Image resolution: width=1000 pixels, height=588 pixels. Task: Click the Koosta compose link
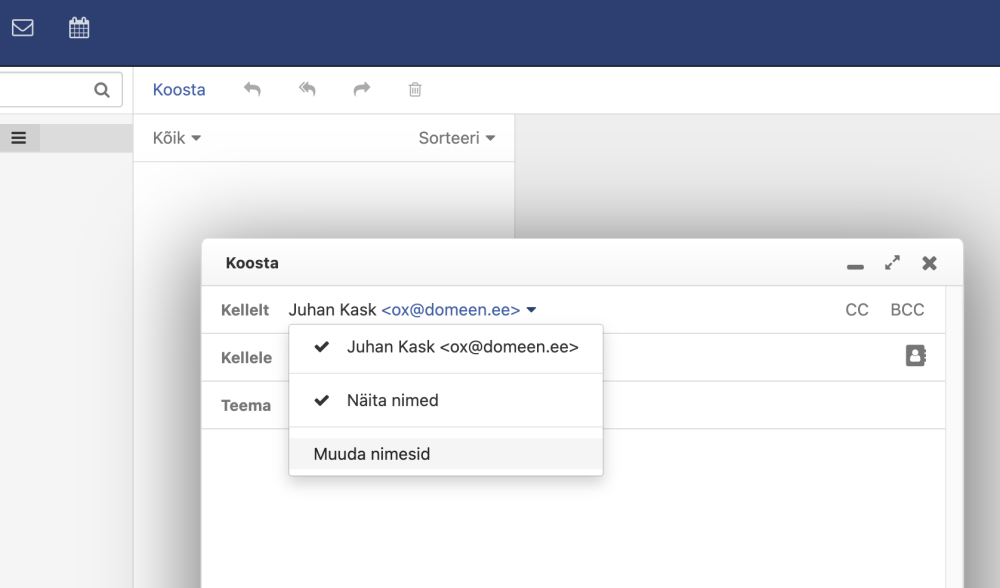click(179, 90)
